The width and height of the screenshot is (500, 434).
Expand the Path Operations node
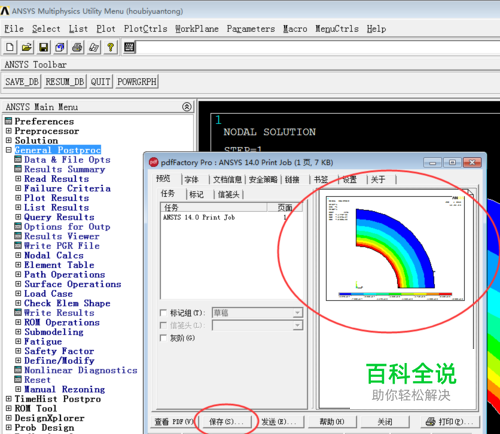coord(18,274)
